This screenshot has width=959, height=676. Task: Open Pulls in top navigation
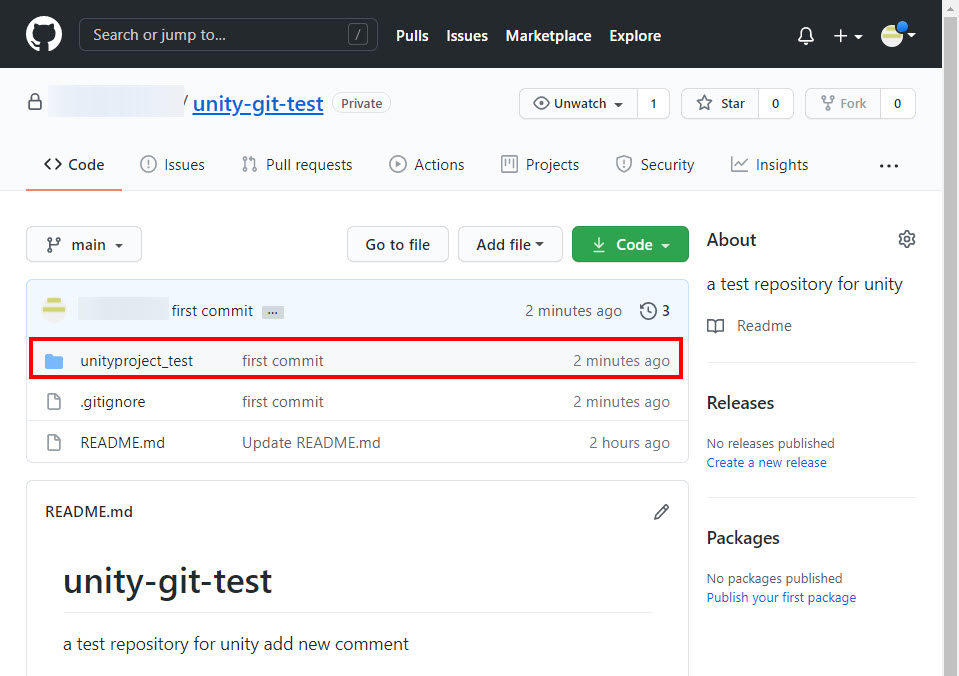coord(412,35)
